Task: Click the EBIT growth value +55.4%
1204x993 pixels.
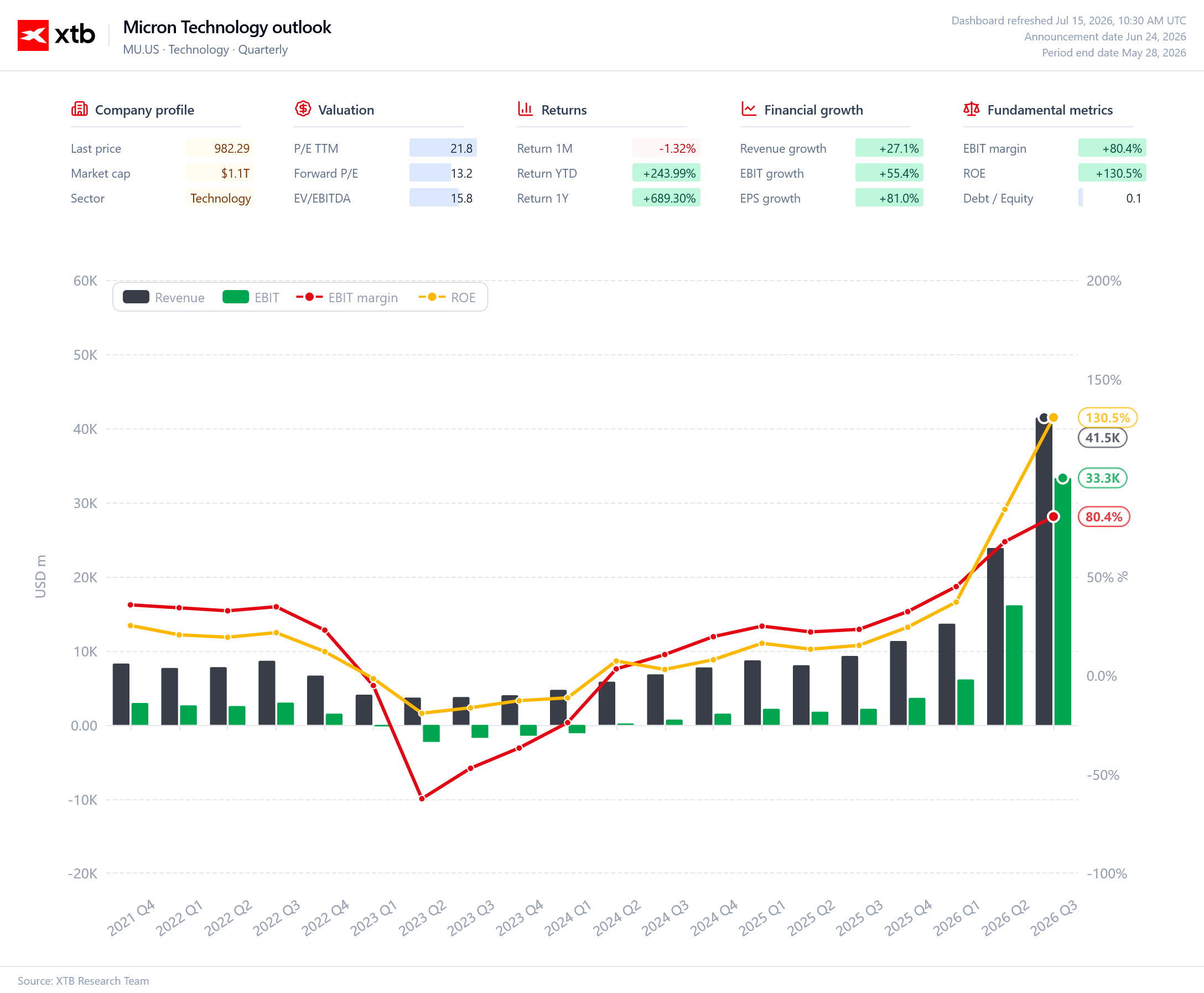Action: pyautogui.click(x=889, y=173)
